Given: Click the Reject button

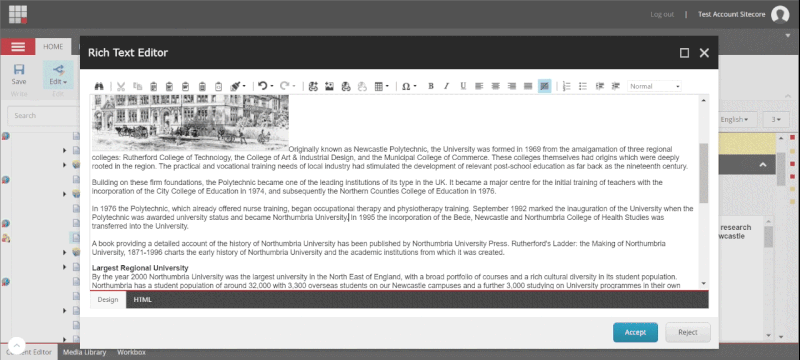Looking at the screenshot, I should tap(688, 332).
